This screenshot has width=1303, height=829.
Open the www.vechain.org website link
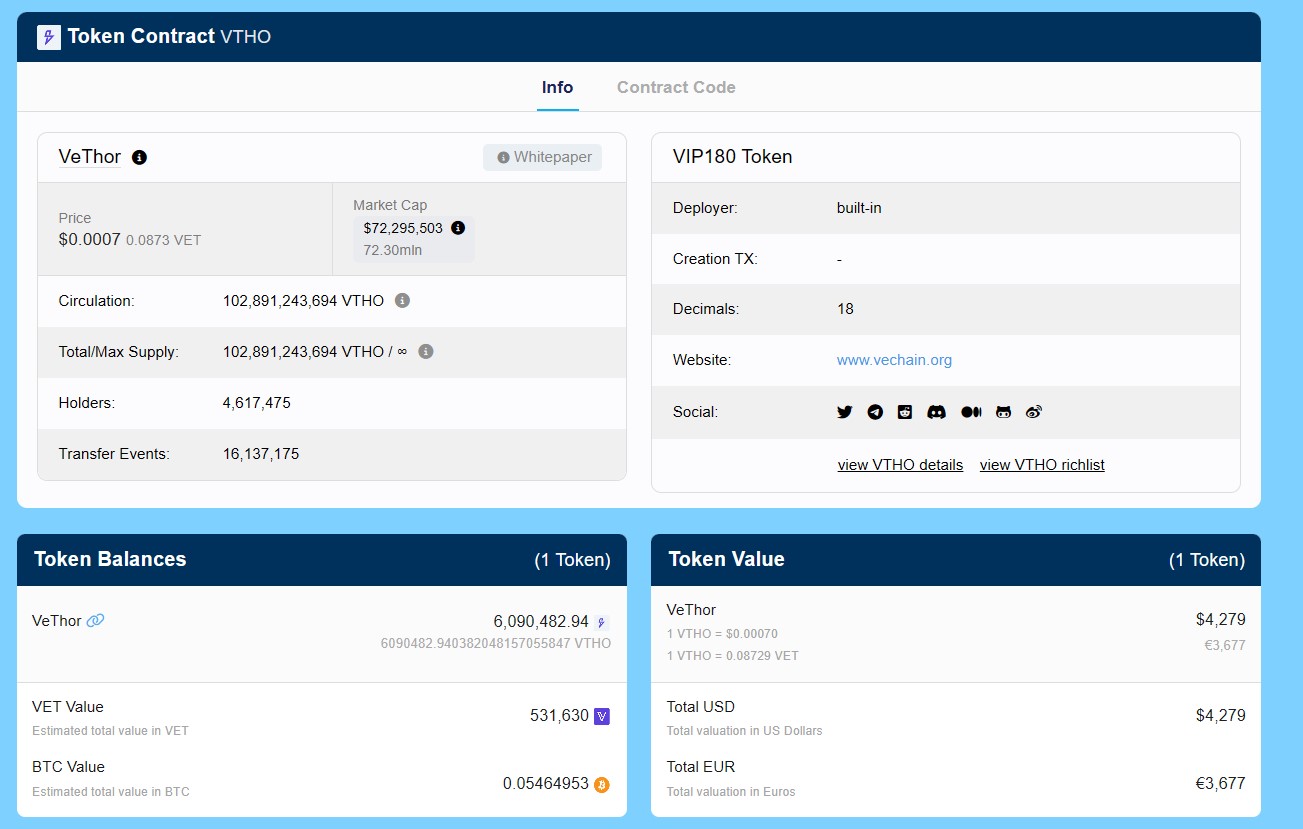tap(894, 360)
